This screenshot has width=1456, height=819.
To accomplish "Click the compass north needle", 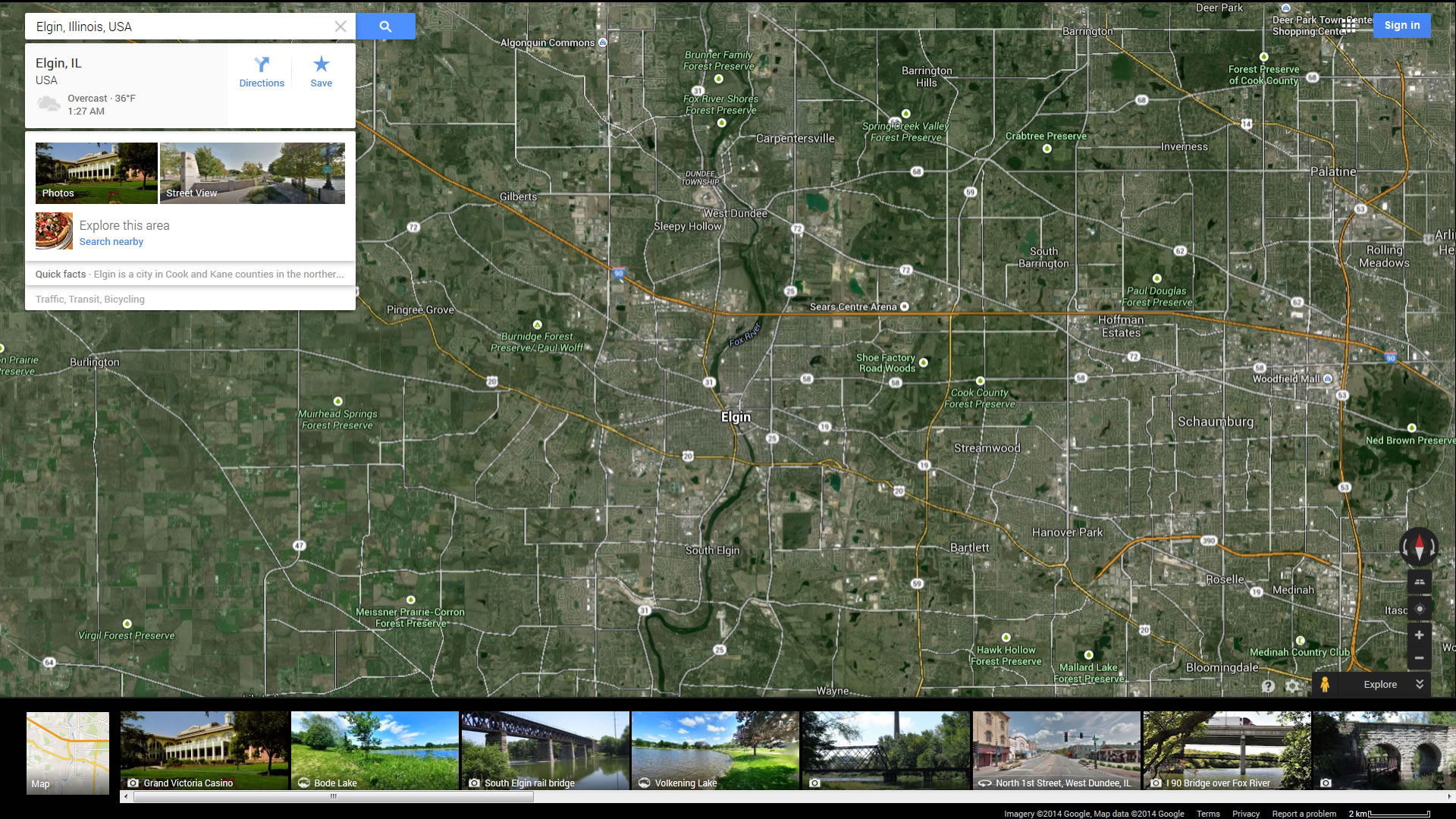I will [x=1419, y=539].
